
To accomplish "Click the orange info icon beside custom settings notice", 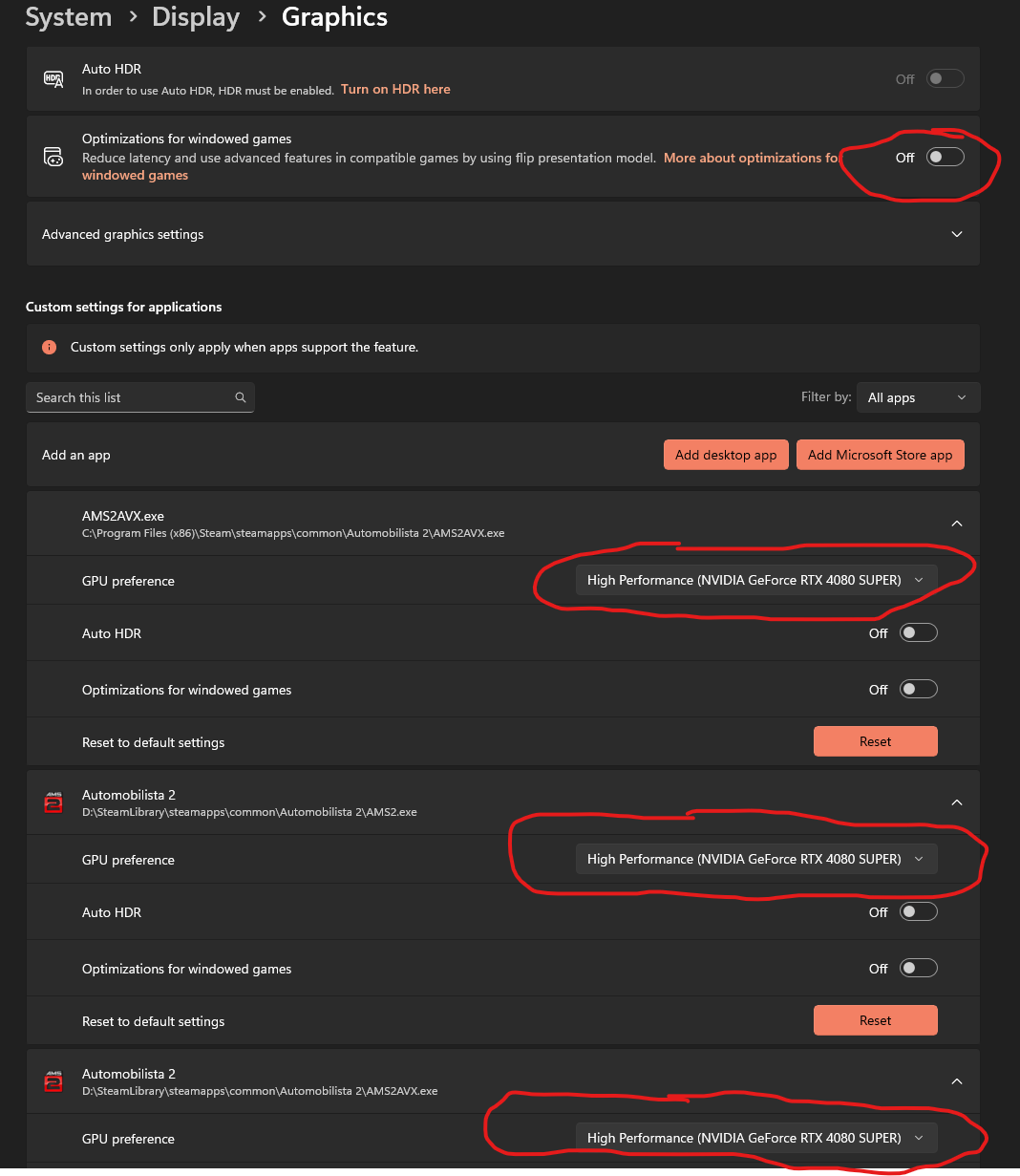I will coord(50,347).
